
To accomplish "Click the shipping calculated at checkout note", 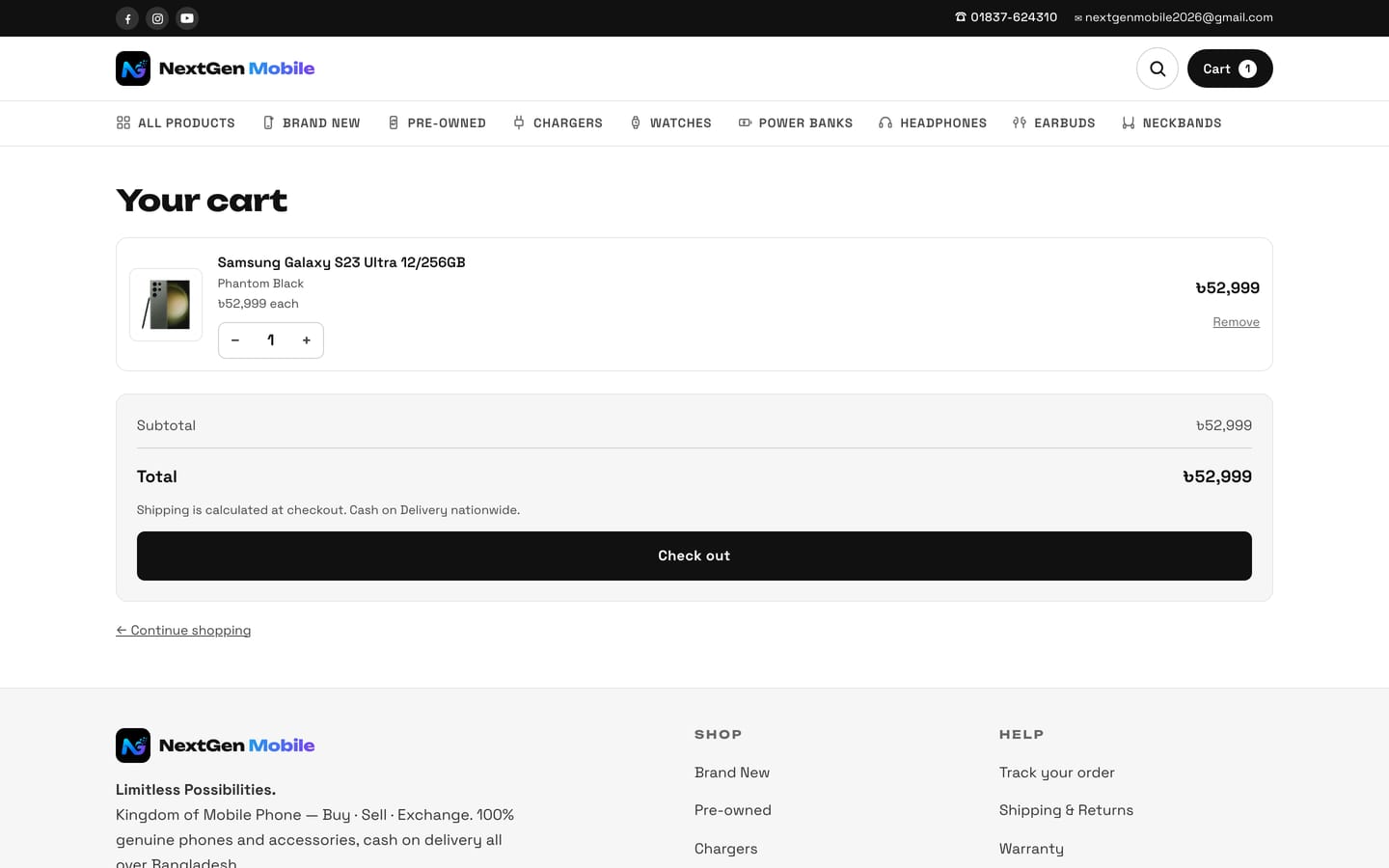I will pyautogui.click(x=328, y=510).
